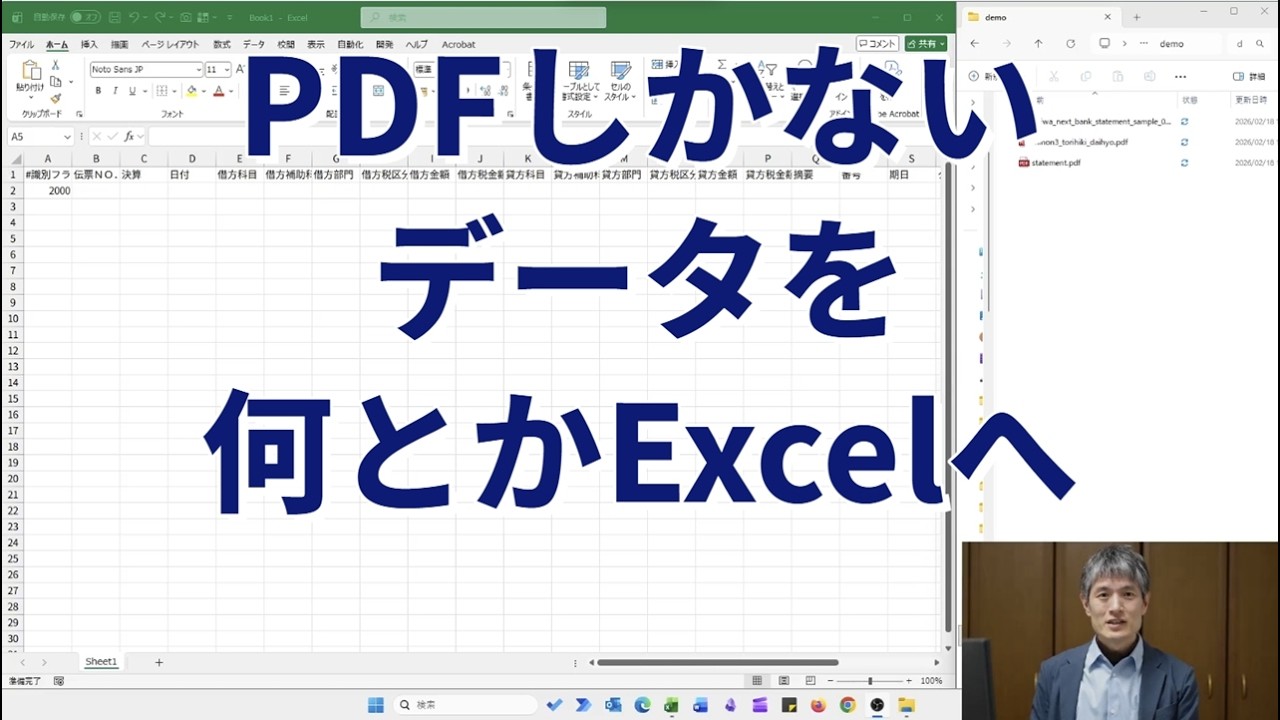Select cell A2 containing 2000

click(47, 190)
